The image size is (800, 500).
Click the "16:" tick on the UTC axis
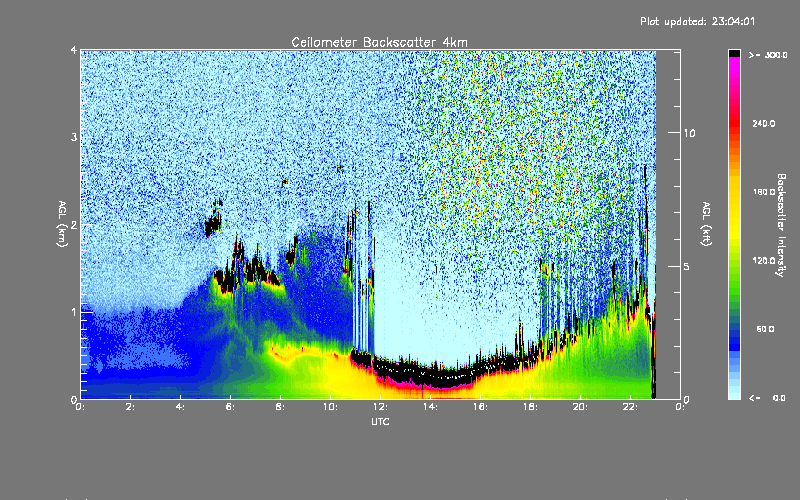click(x=480, y=407)
